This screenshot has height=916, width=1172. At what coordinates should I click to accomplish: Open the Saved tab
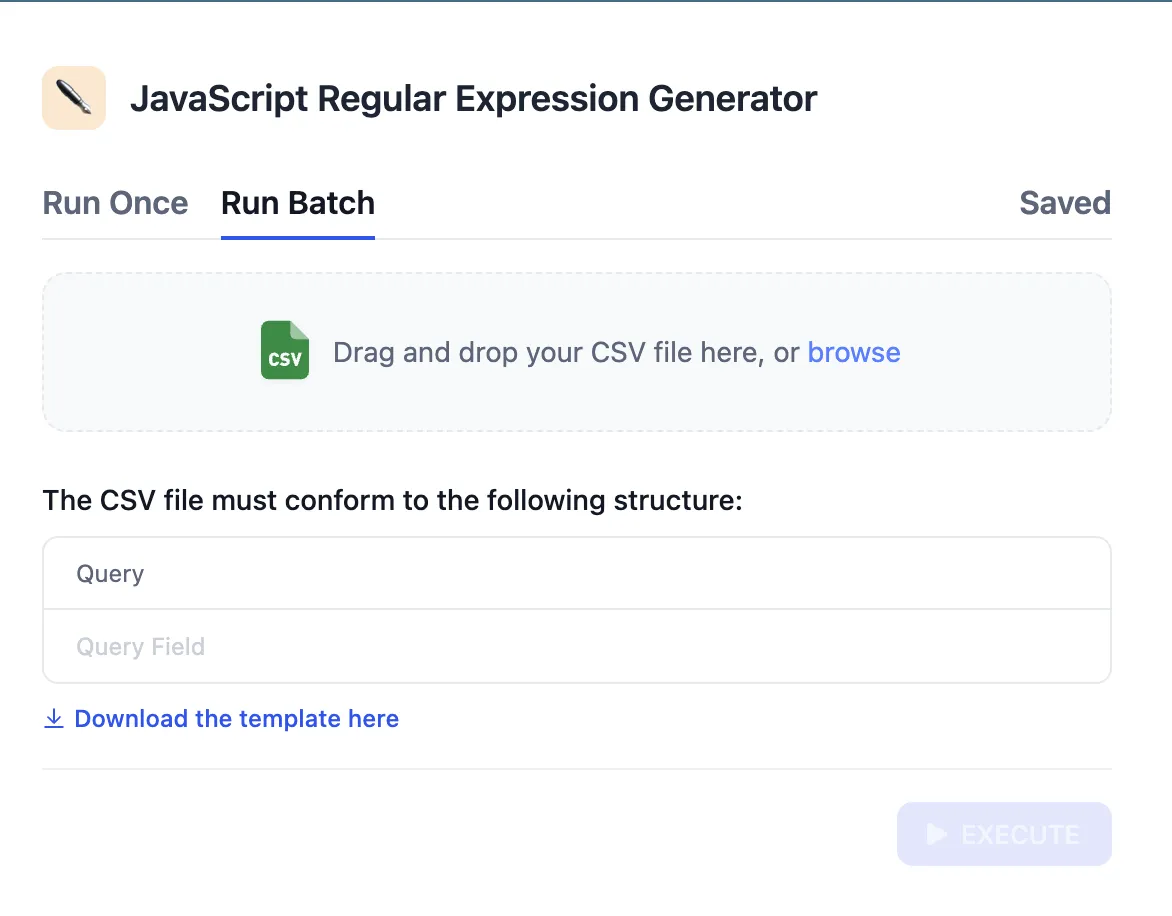(x=1064, y=203)
